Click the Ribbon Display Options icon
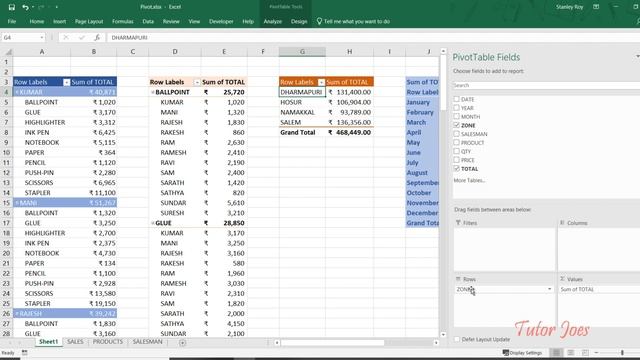640x360 pixels. coord(596,7)
